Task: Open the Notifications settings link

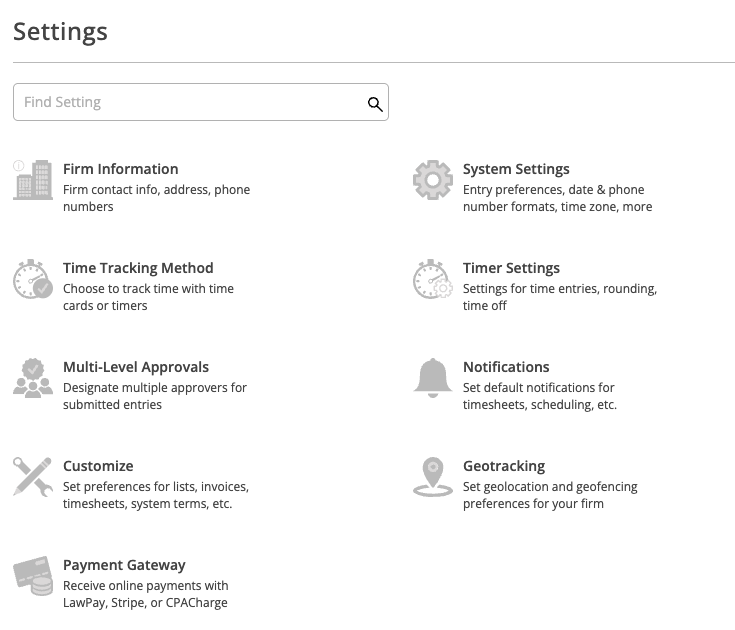Action: (x=506, y=367)
